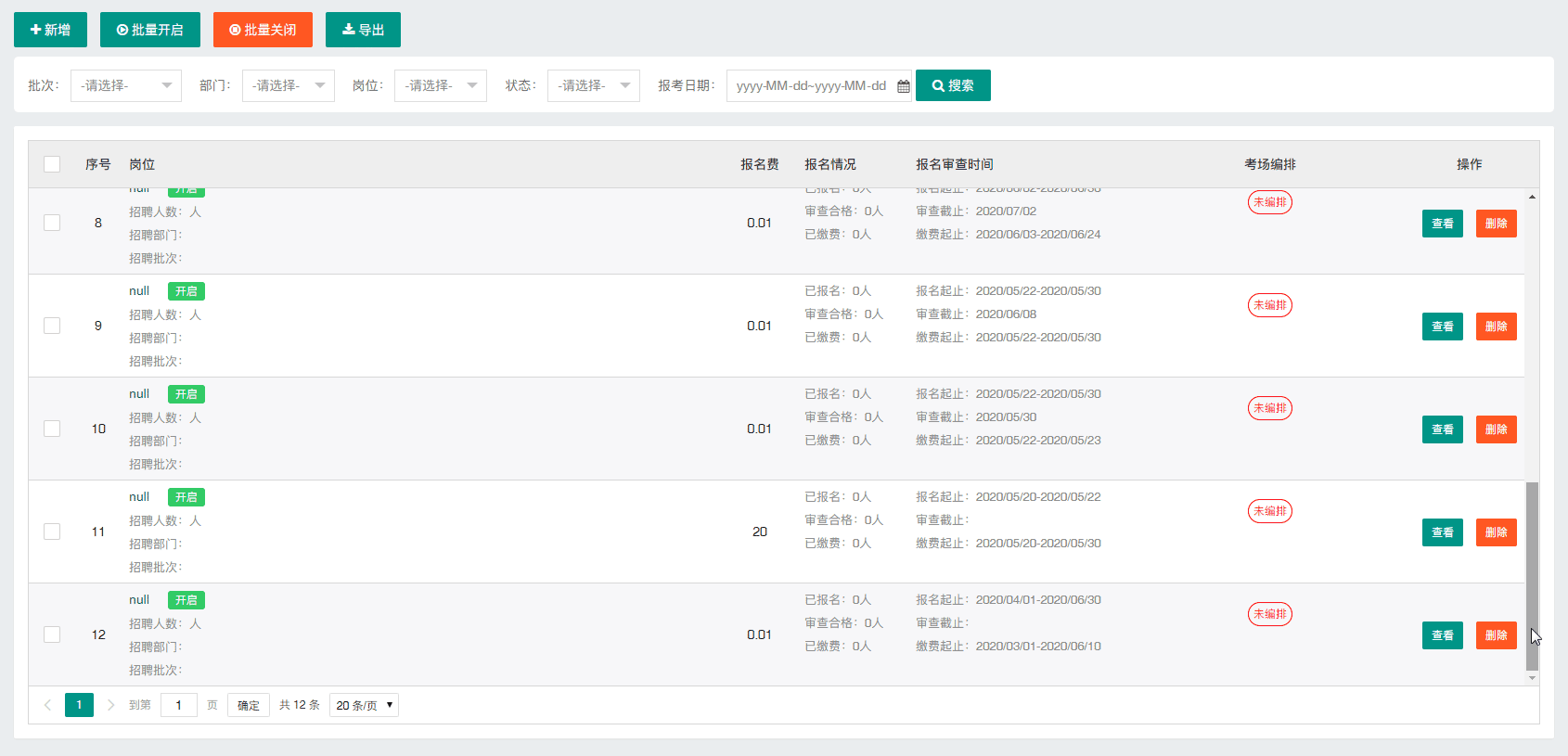Toggle the select-all checkbox in table header
The image size is (1568, 756).
point(52,164)
